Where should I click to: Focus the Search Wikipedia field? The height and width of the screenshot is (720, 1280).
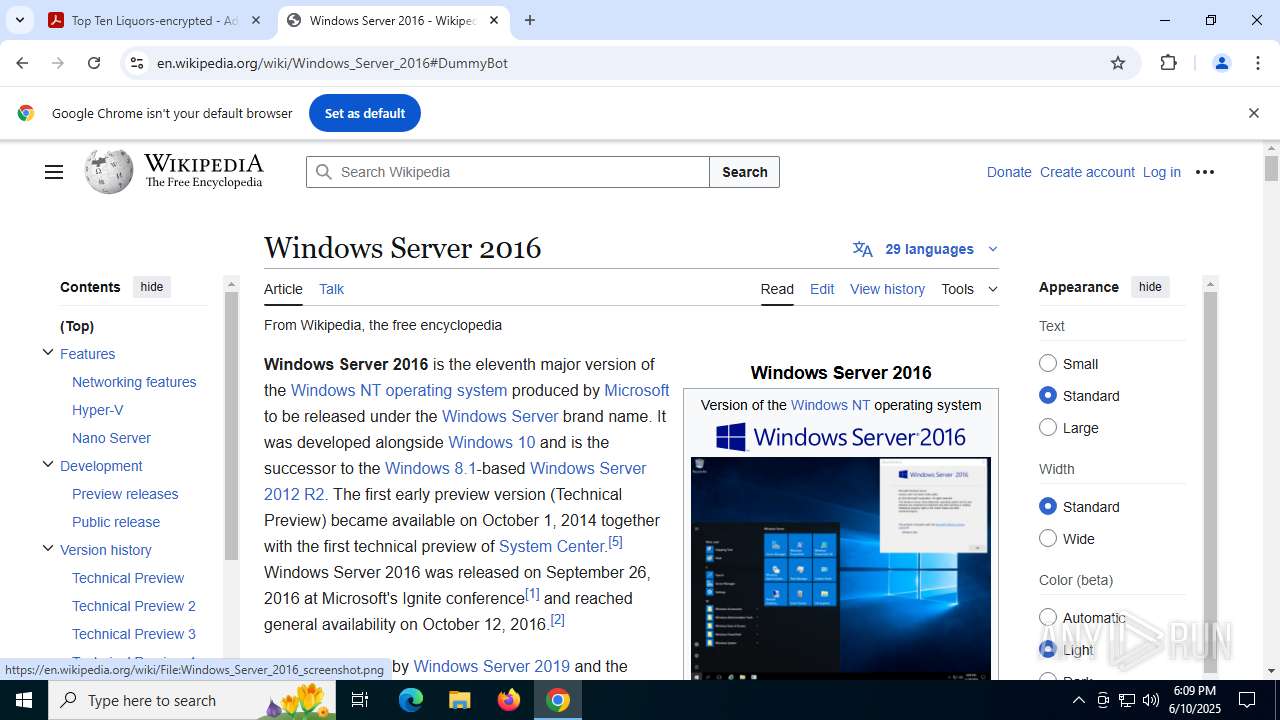508,172
